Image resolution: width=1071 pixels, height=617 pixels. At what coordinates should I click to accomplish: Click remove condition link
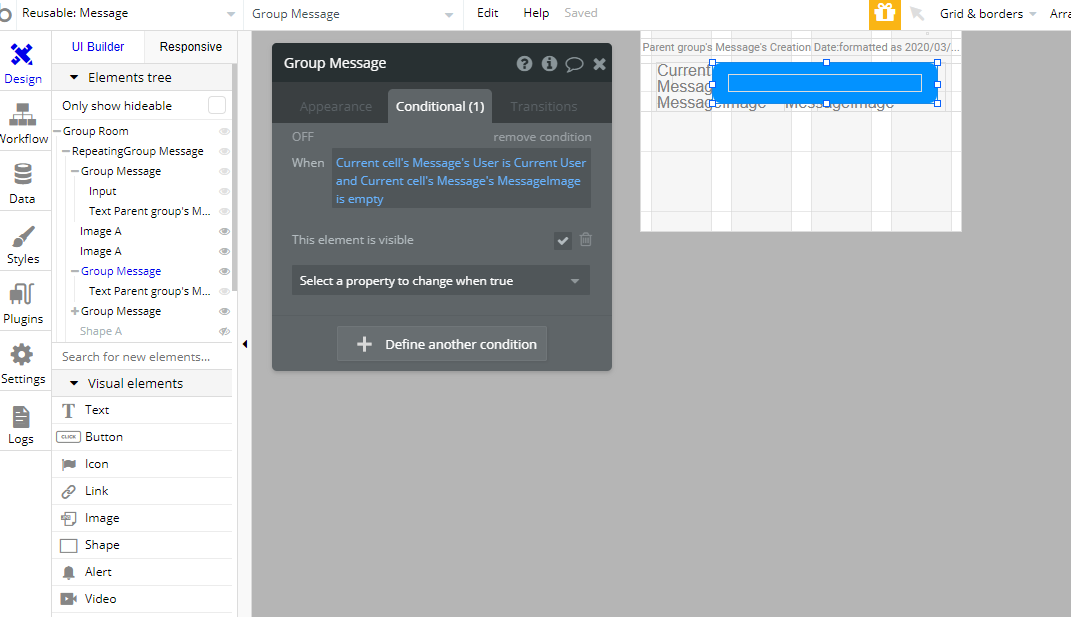click(542, 137)
